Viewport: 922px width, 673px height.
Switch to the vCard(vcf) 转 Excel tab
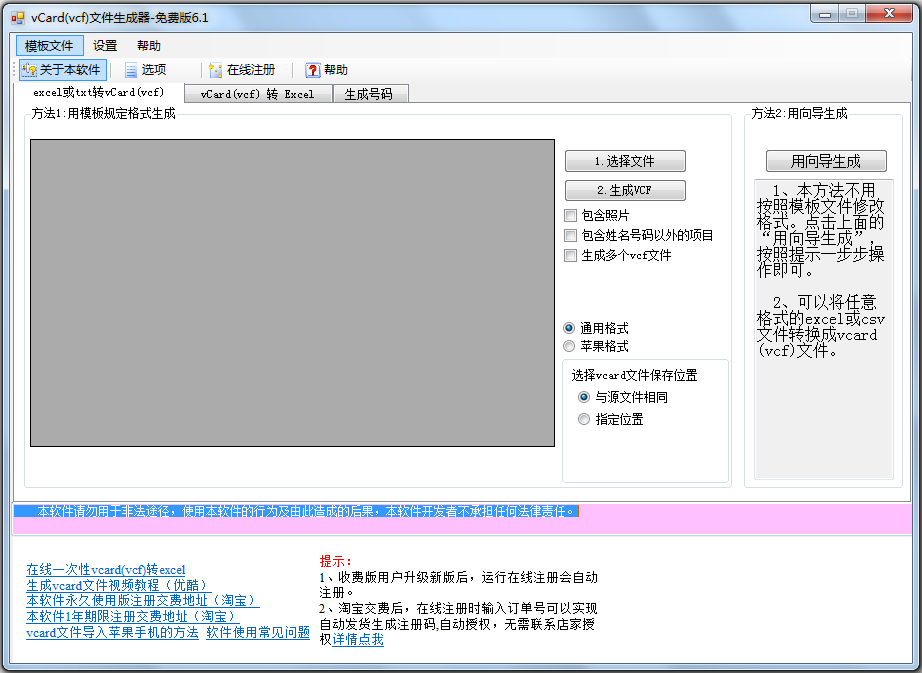pyautogui.click(x=258, y=94)
